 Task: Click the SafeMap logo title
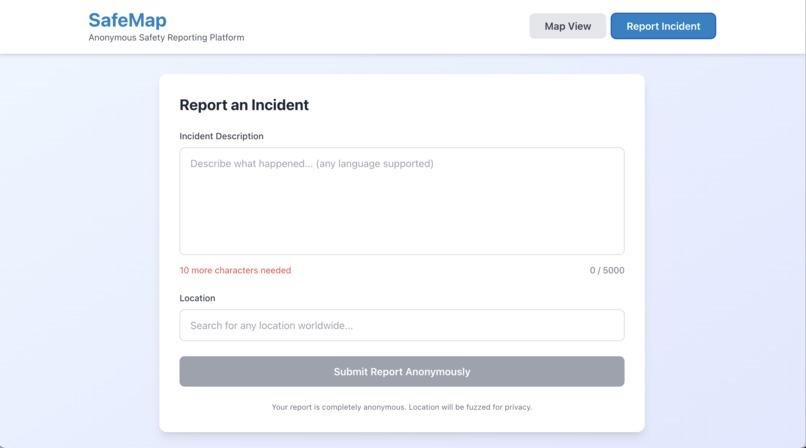coord(127,21)
